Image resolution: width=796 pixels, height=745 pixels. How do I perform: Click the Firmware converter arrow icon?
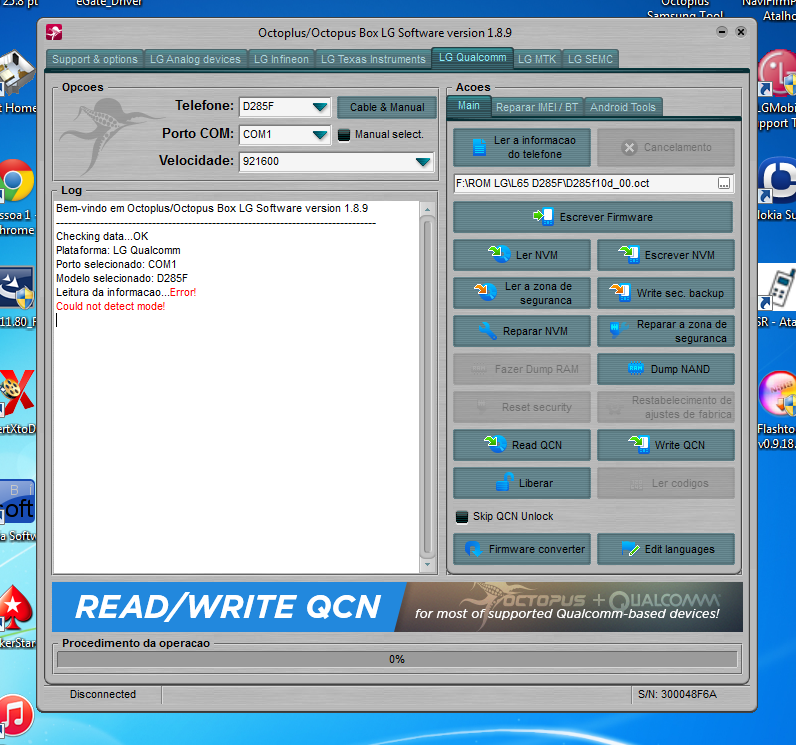tap(473, 549)
